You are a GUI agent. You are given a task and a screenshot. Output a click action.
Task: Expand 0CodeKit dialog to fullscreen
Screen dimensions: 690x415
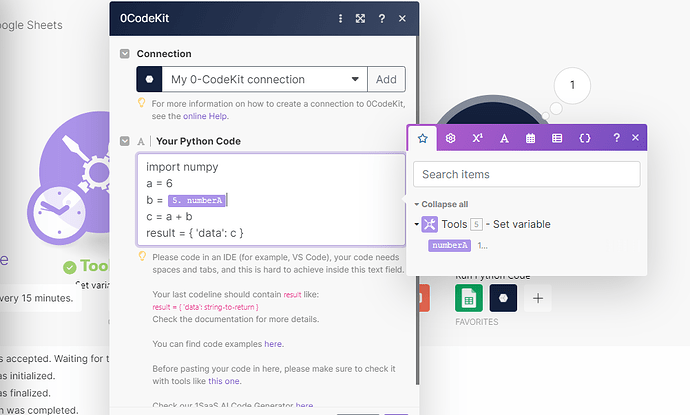point(360,19)
